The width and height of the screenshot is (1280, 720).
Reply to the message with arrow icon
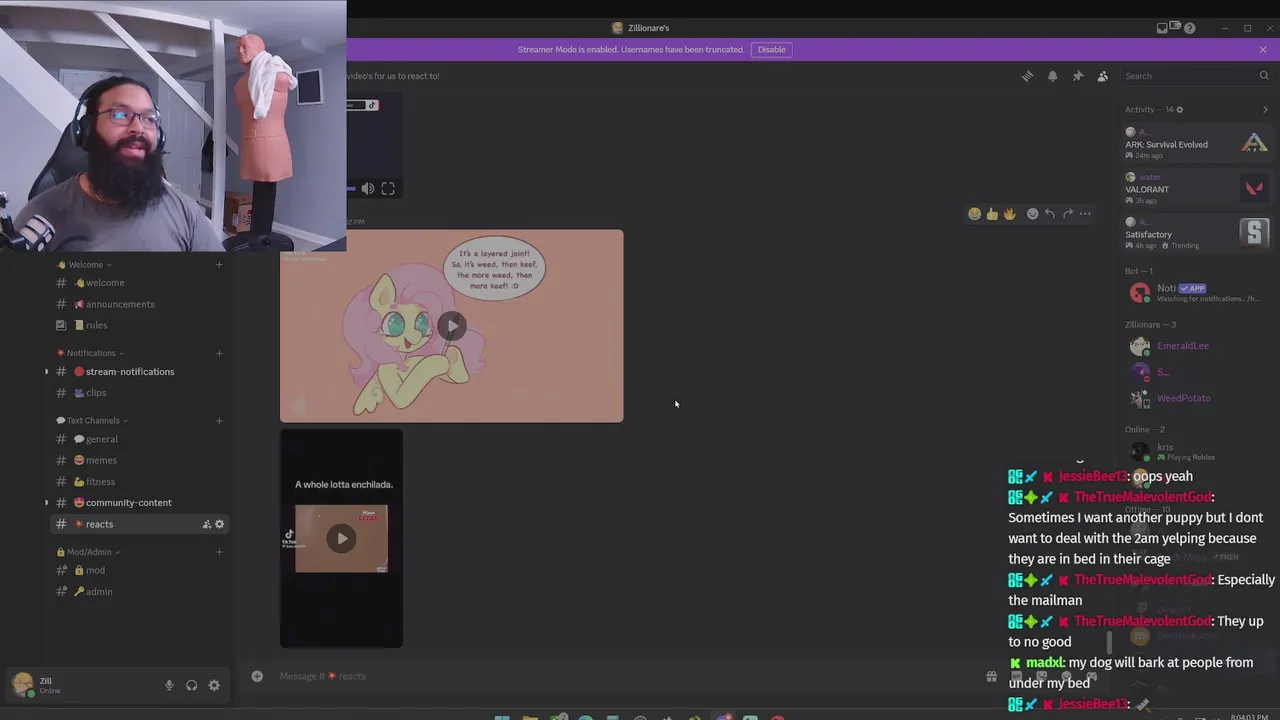pos(1050,213)
